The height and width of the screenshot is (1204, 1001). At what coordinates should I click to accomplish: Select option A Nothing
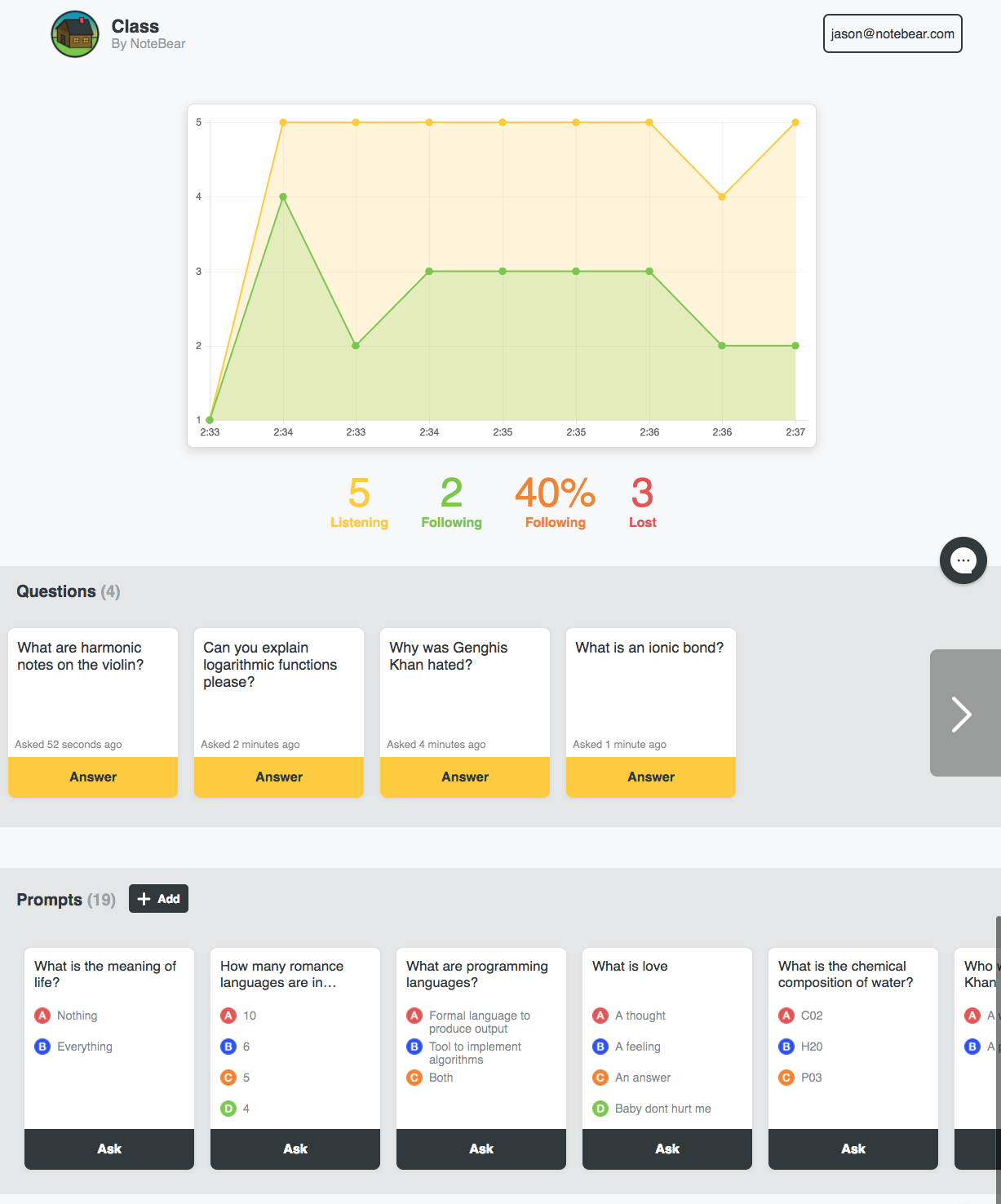(x=66, y=1016)
